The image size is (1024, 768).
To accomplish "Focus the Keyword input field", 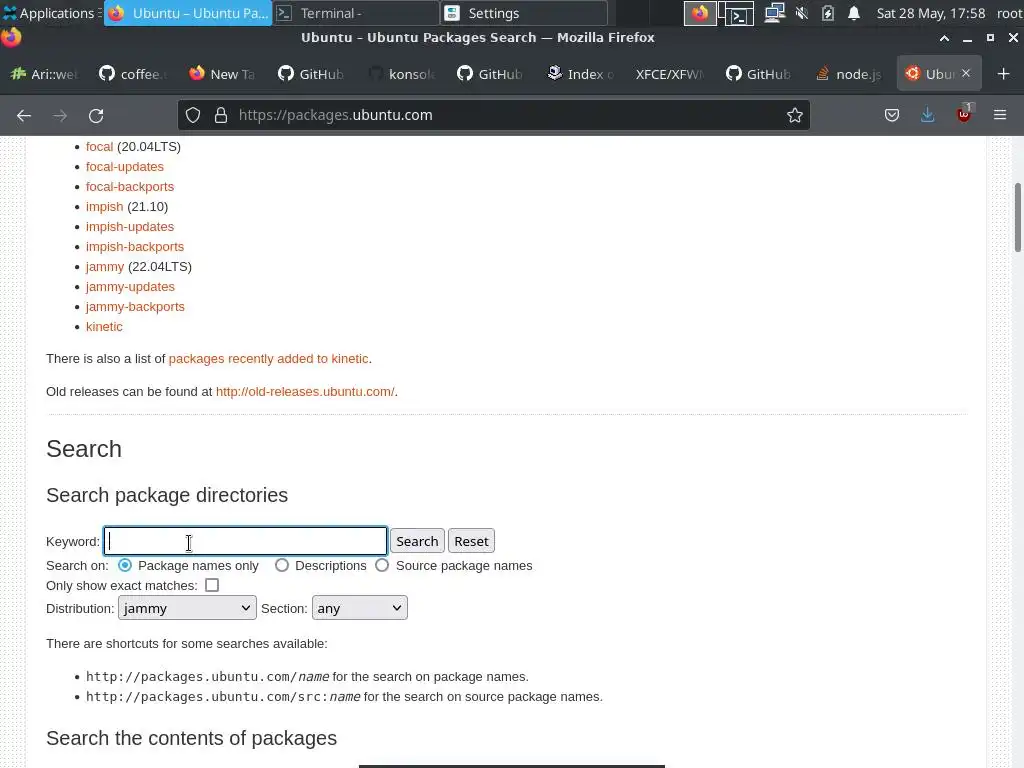I will coord(246,541).
